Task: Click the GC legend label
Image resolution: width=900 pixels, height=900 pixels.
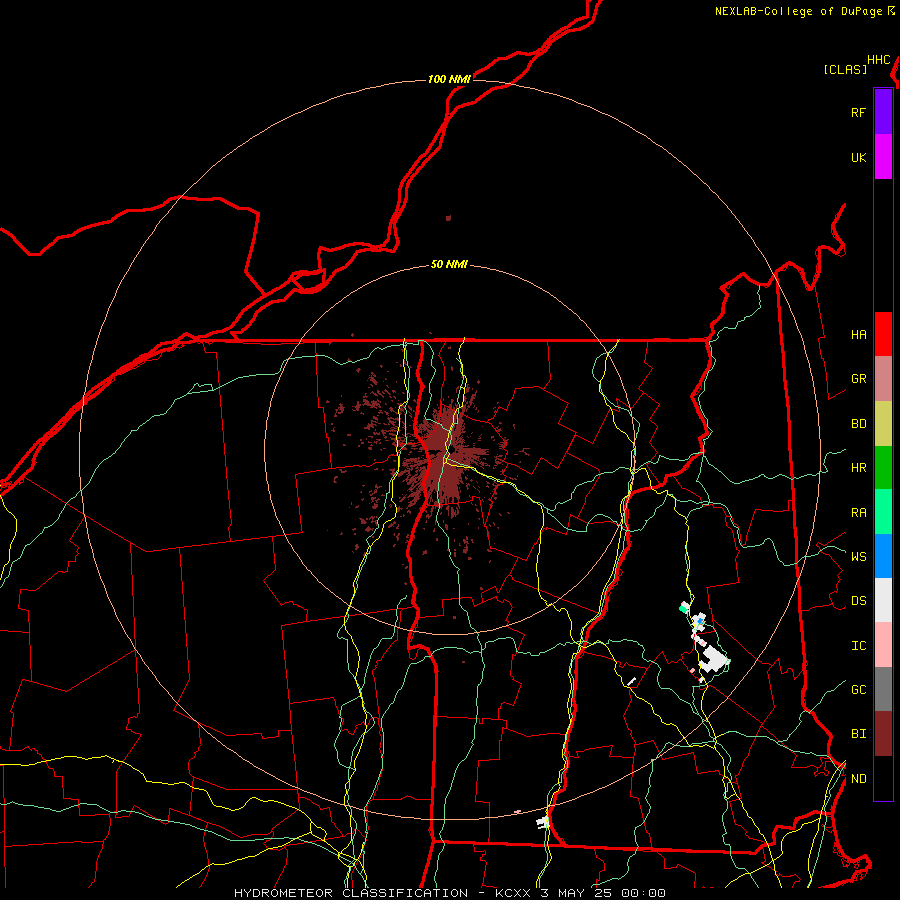Action: coord(858,689)
